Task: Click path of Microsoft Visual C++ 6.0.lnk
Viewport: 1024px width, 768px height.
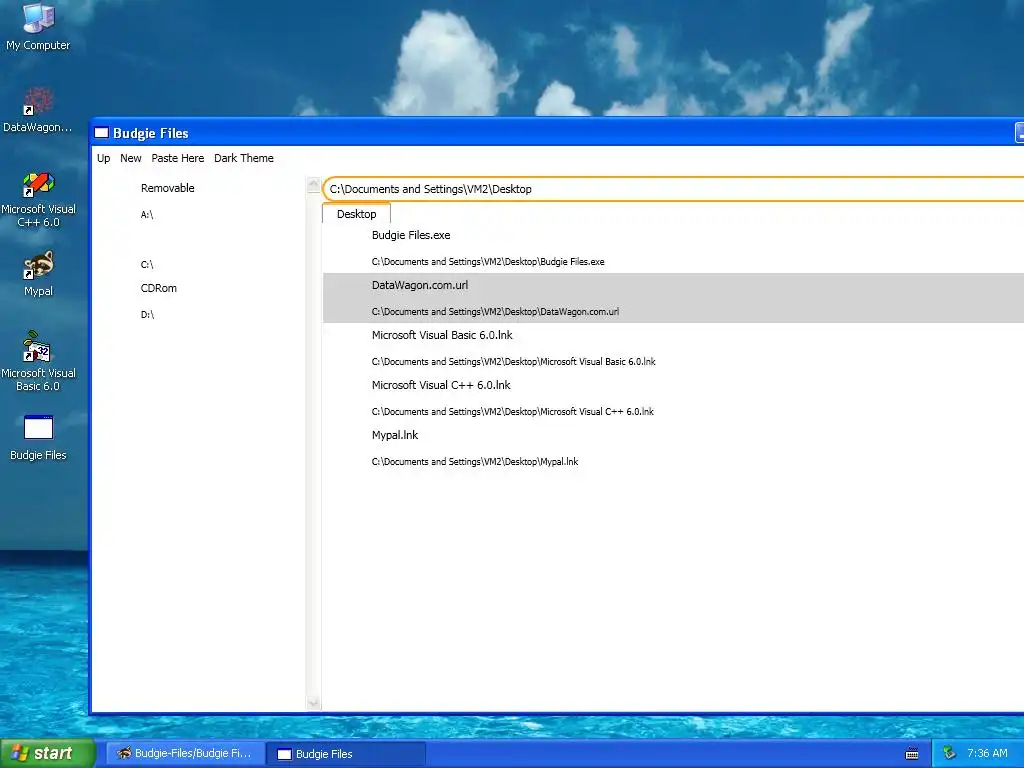Action: point(513,411)
